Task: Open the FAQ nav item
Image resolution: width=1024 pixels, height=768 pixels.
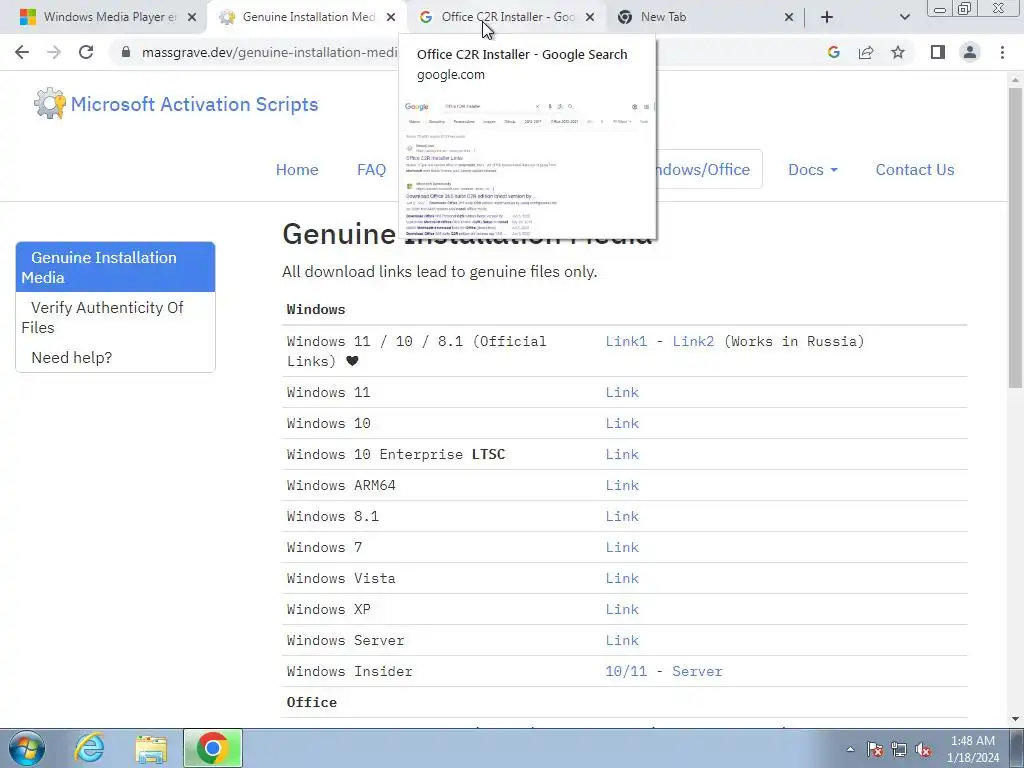Action: click(371, 170)
